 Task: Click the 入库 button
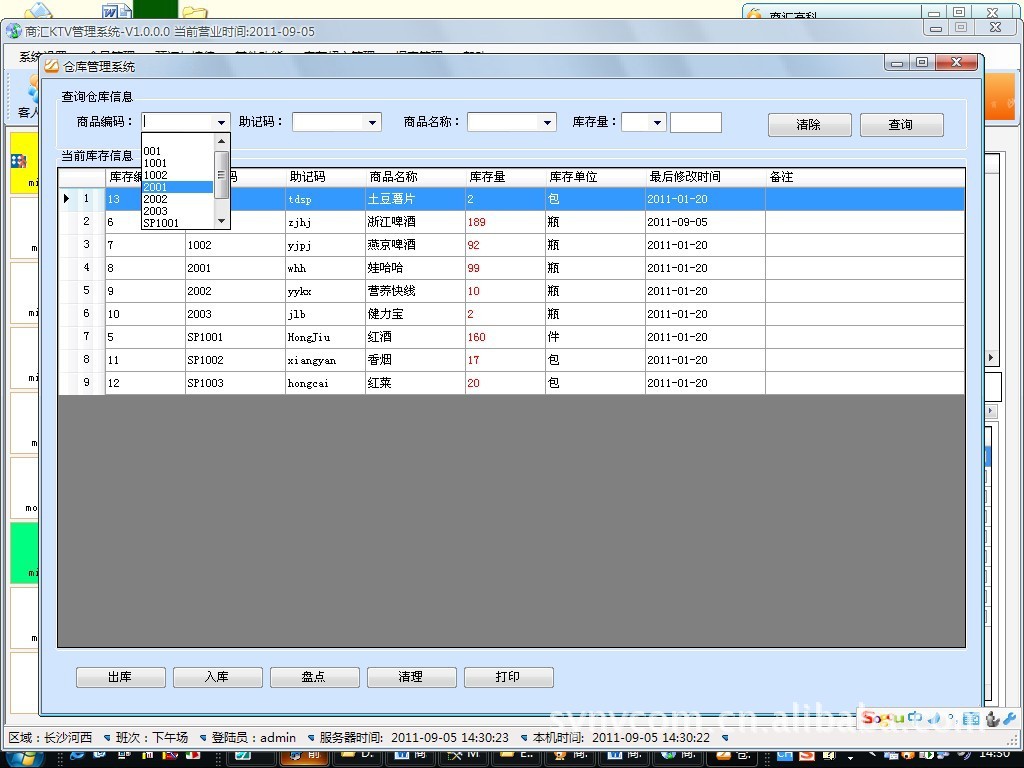pyautogui.click(x=217, y=677)
